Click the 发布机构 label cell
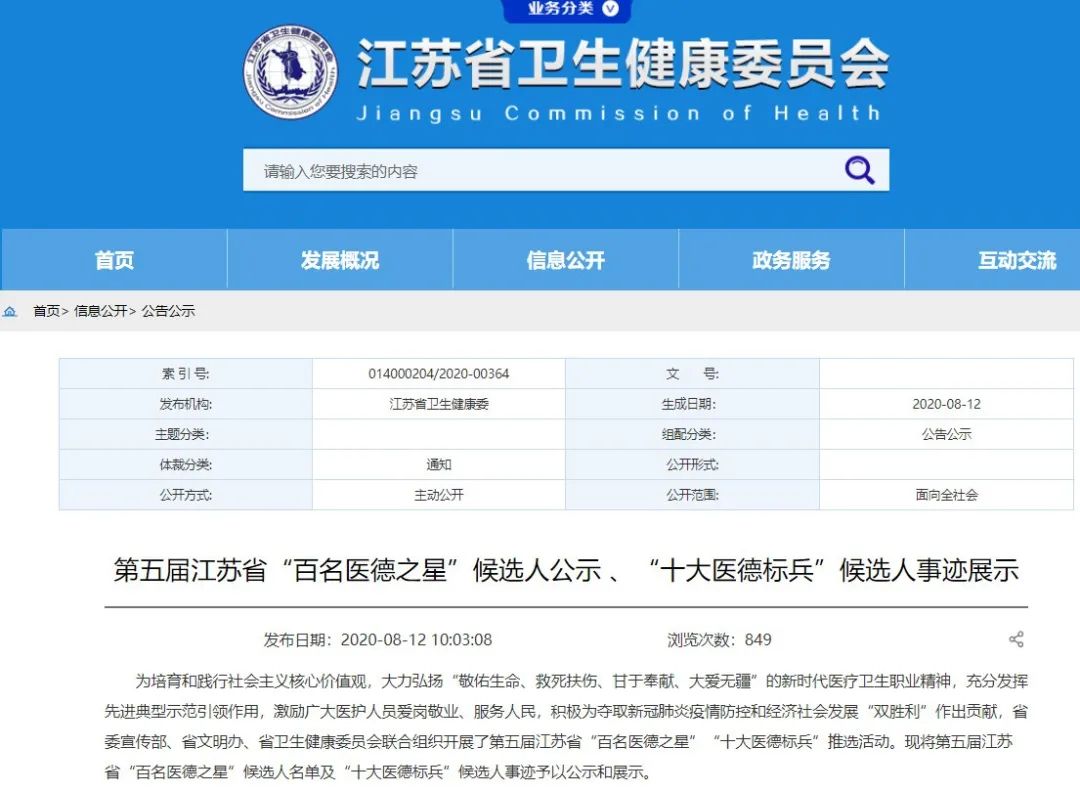This screenshot has height=792, width=1080. [185, 404]
